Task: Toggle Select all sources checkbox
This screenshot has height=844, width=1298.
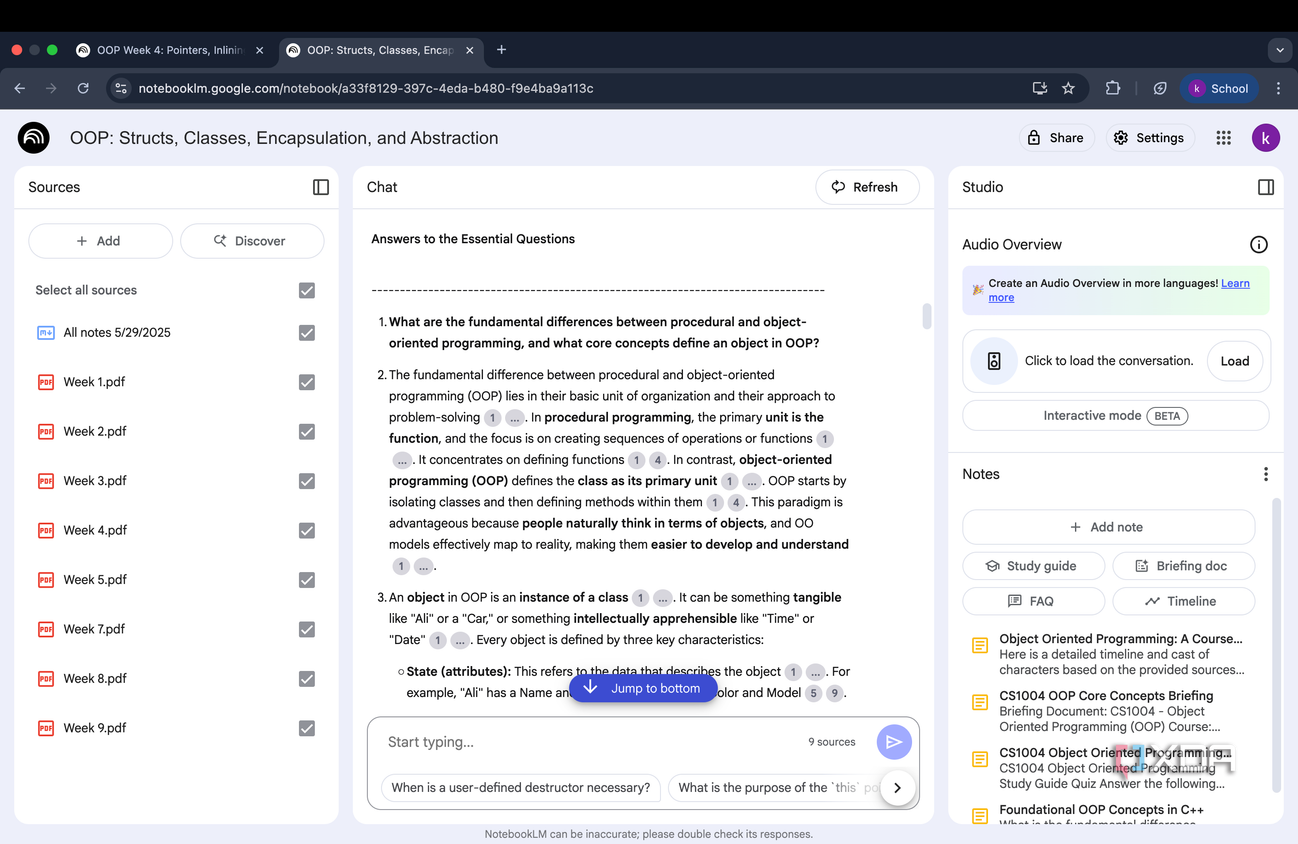Action: click(307, 290)
